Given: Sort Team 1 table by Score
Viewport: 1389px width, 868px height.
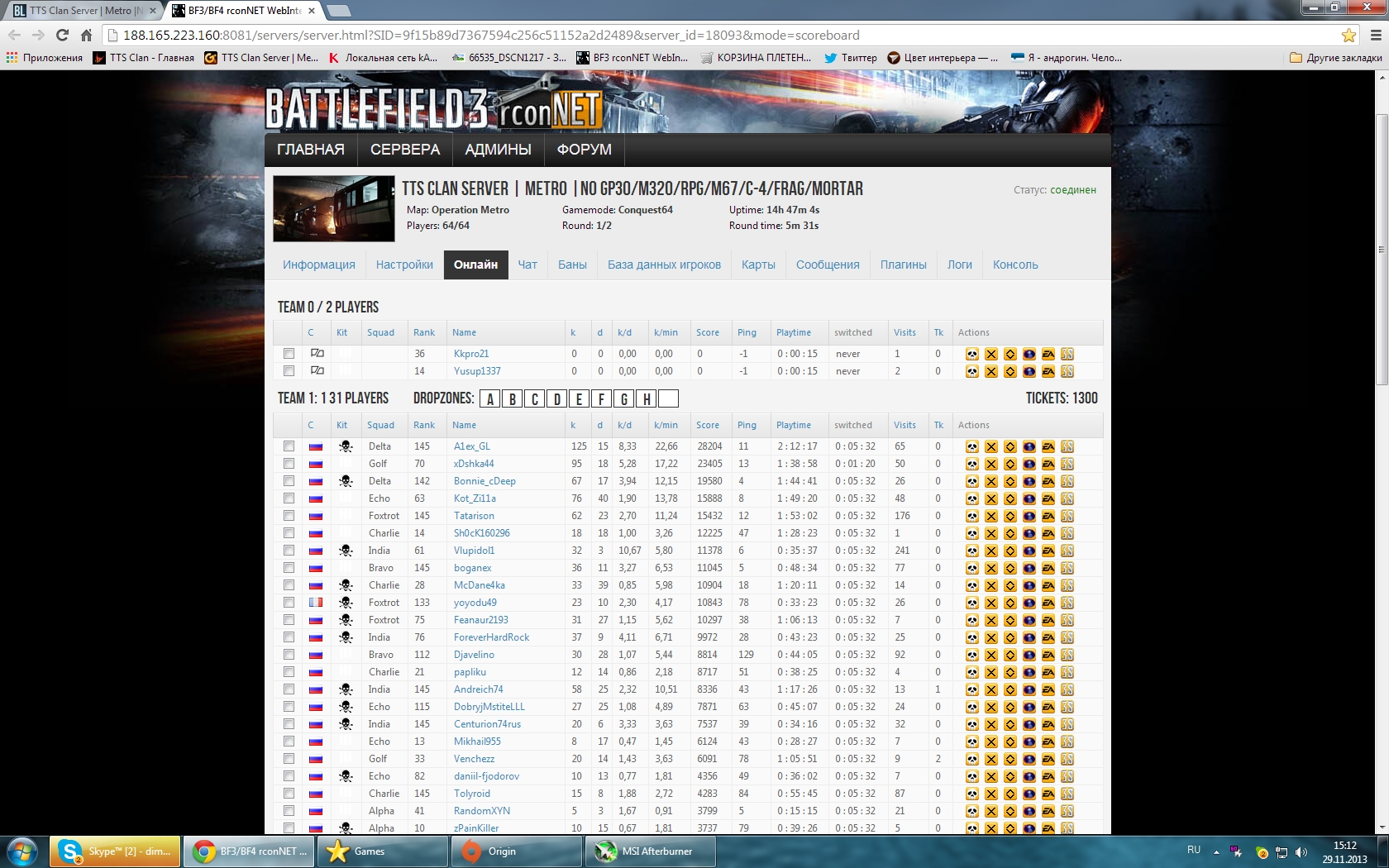Looking at the screenshot, I should pos(708,425).
